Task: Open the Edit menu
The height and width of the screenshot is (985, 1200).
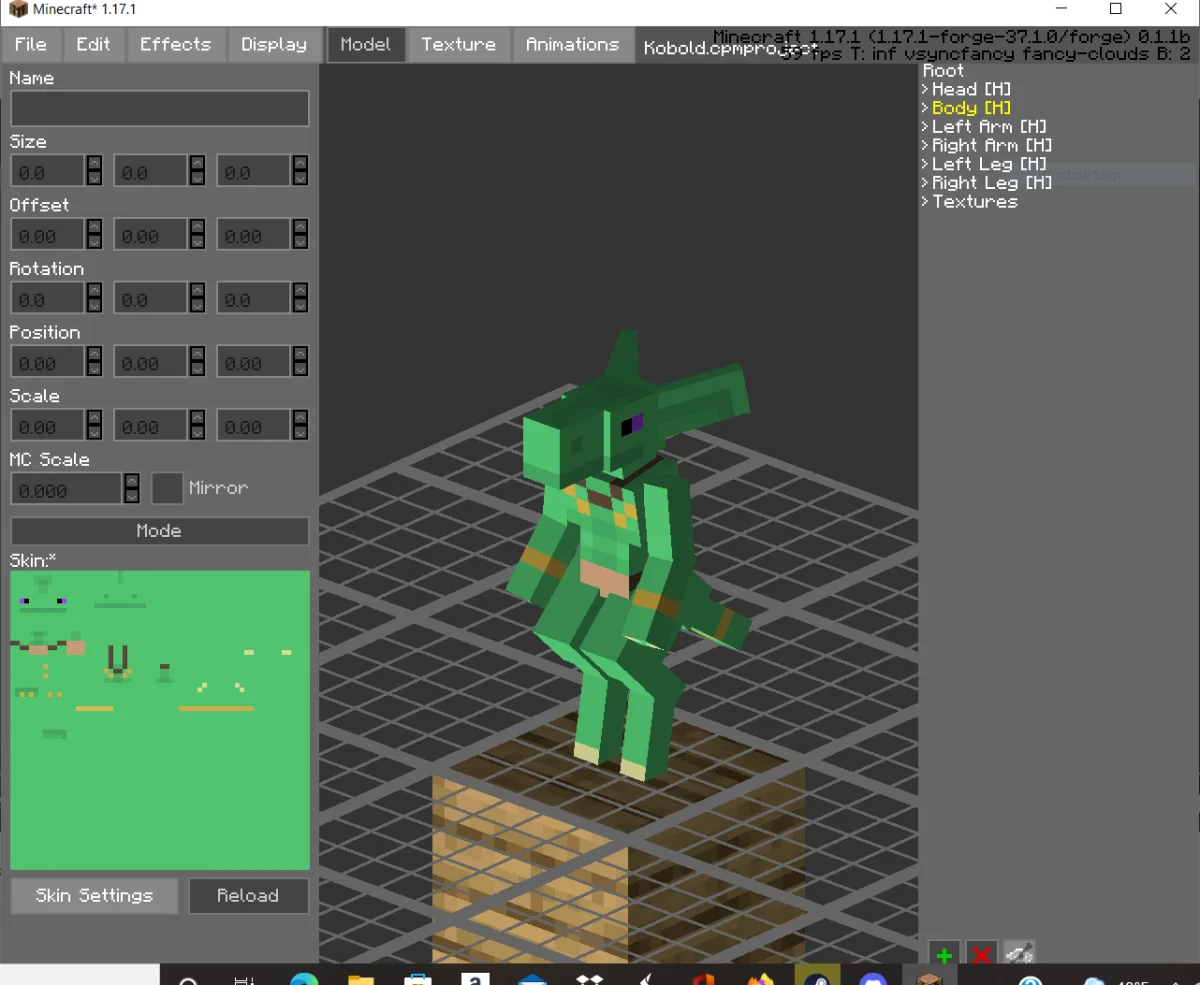Action: click(x=94, y=45)
